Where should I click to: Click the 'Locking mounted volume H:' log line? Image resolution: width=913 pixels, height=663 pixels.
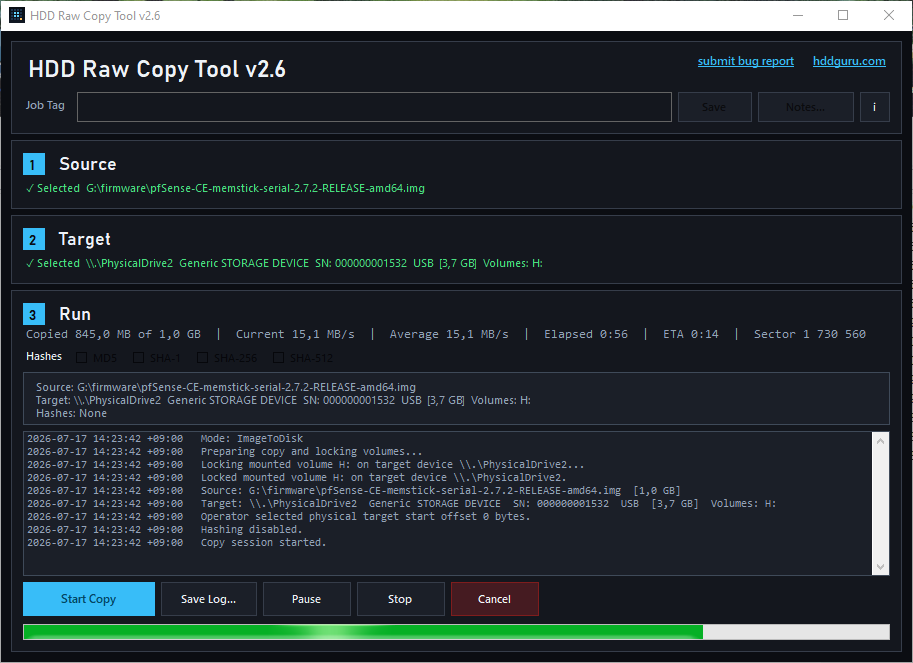click(392, 465)
